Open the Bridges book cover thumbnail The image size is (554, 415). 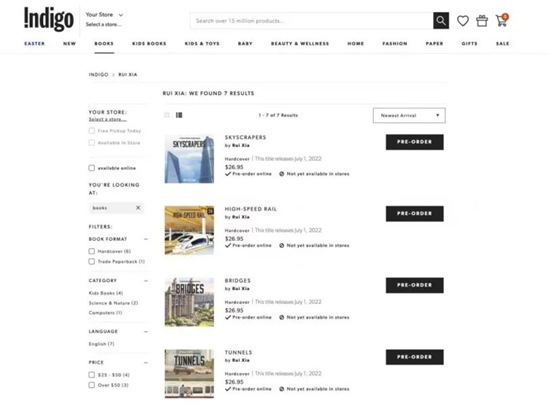click(189, 302)
